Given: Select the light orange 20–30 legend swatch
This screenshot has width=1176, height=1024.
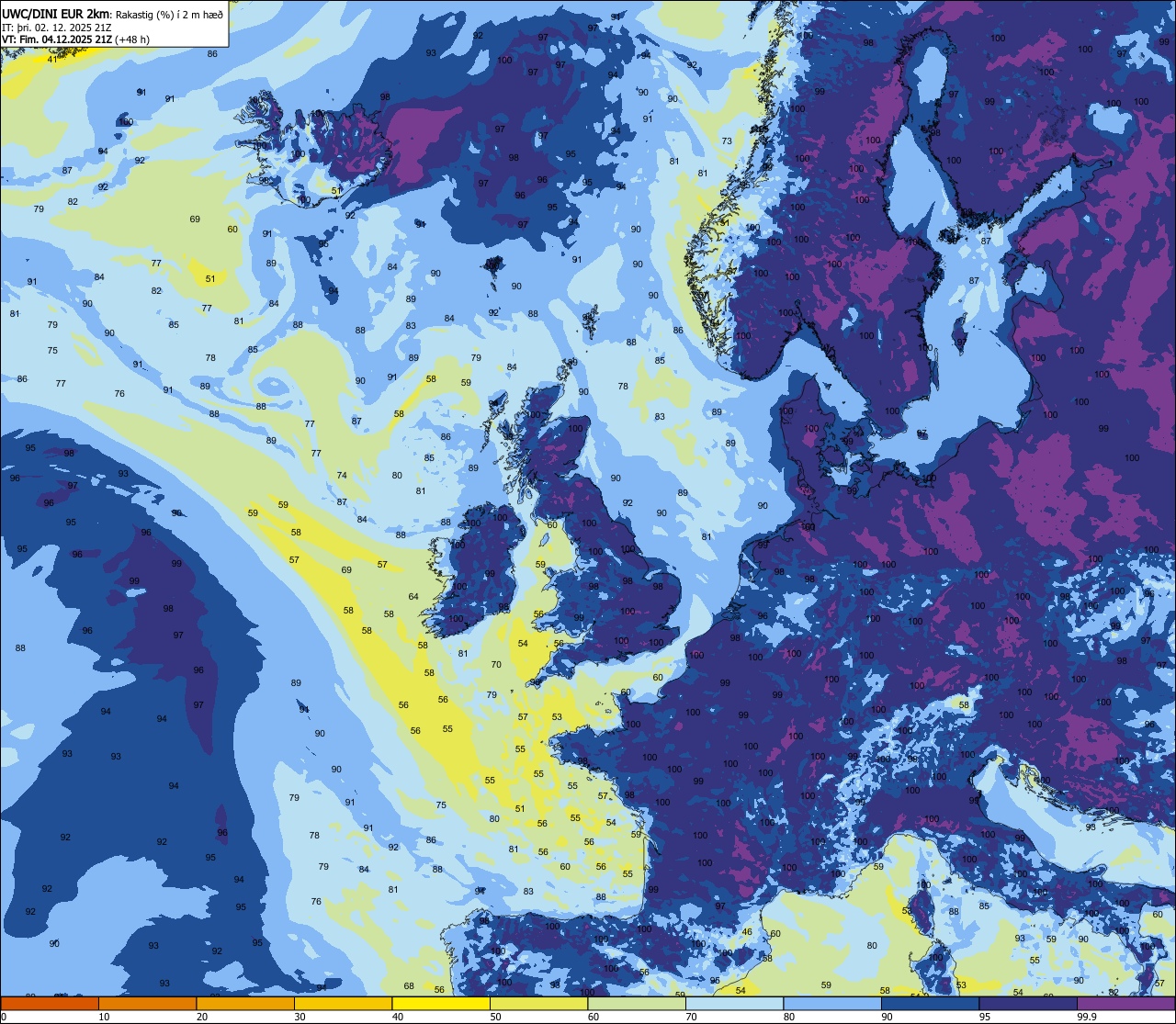Looking at the screenshot, I should (245, 1004).
